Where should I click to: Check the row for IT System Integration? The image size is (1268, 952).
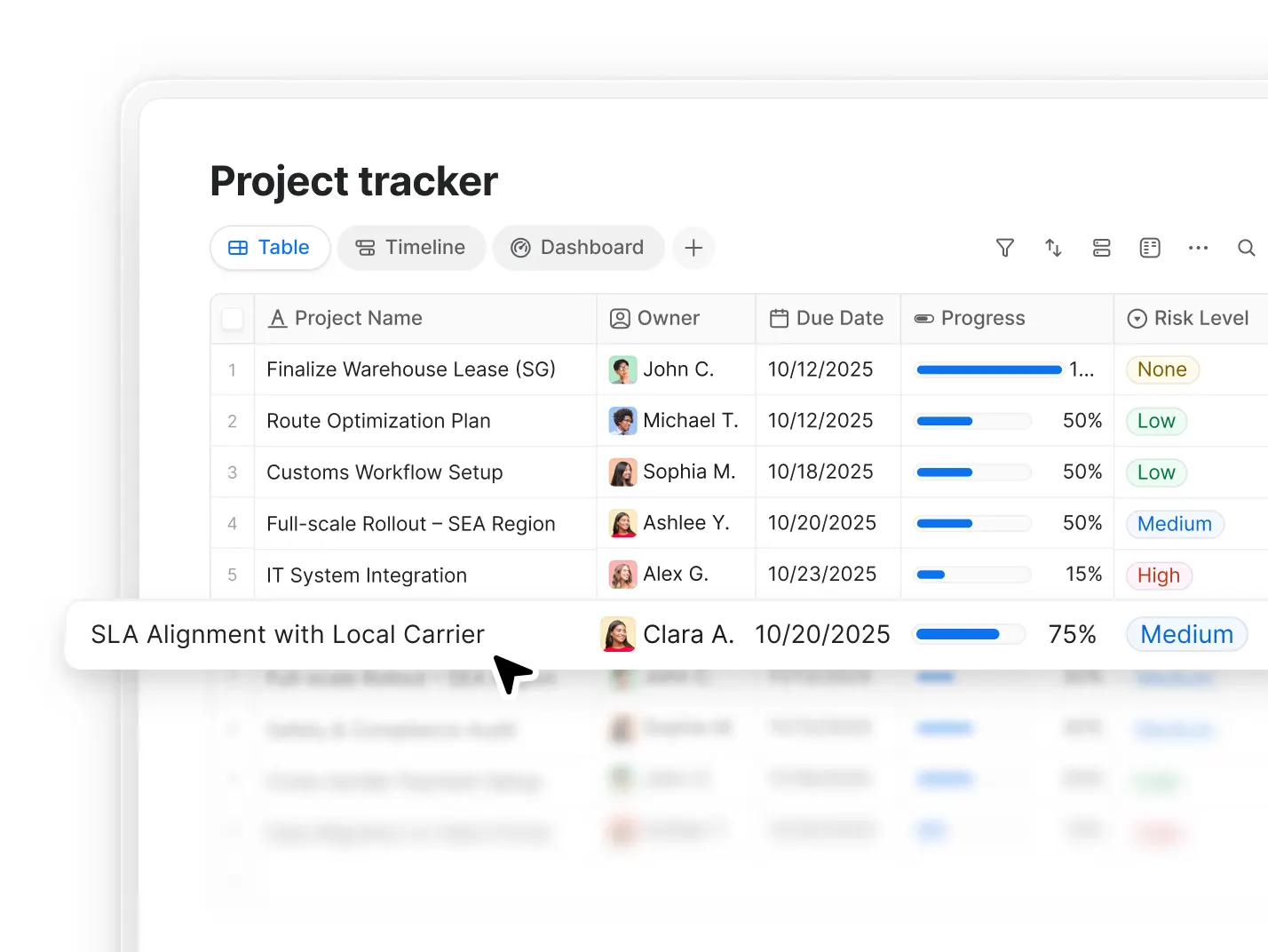(x=232, y=575)
